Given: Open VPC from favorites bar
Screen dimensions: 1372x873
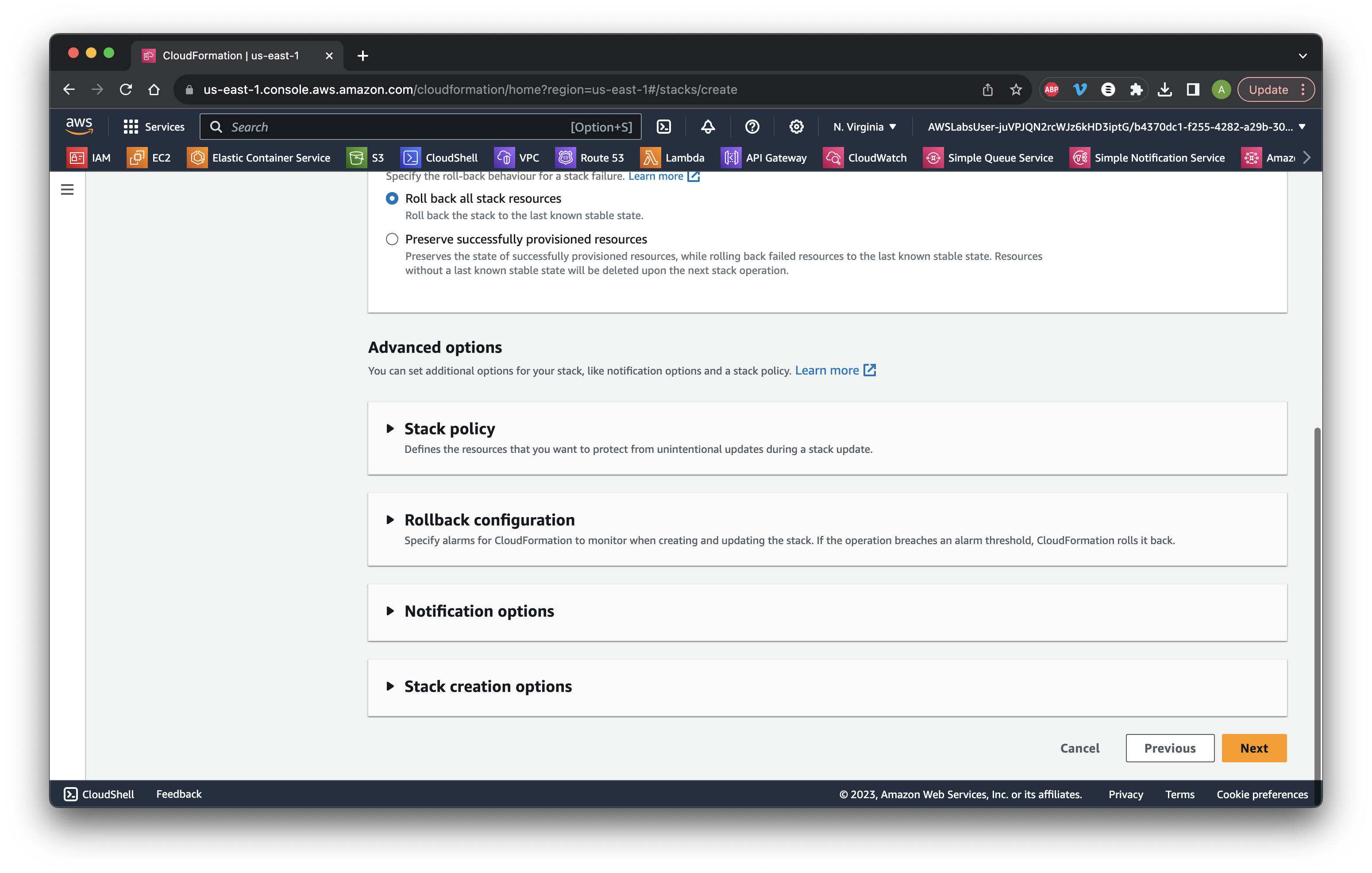Looking at the screenshot, I should pyautogui.click(x=517, y=158).
